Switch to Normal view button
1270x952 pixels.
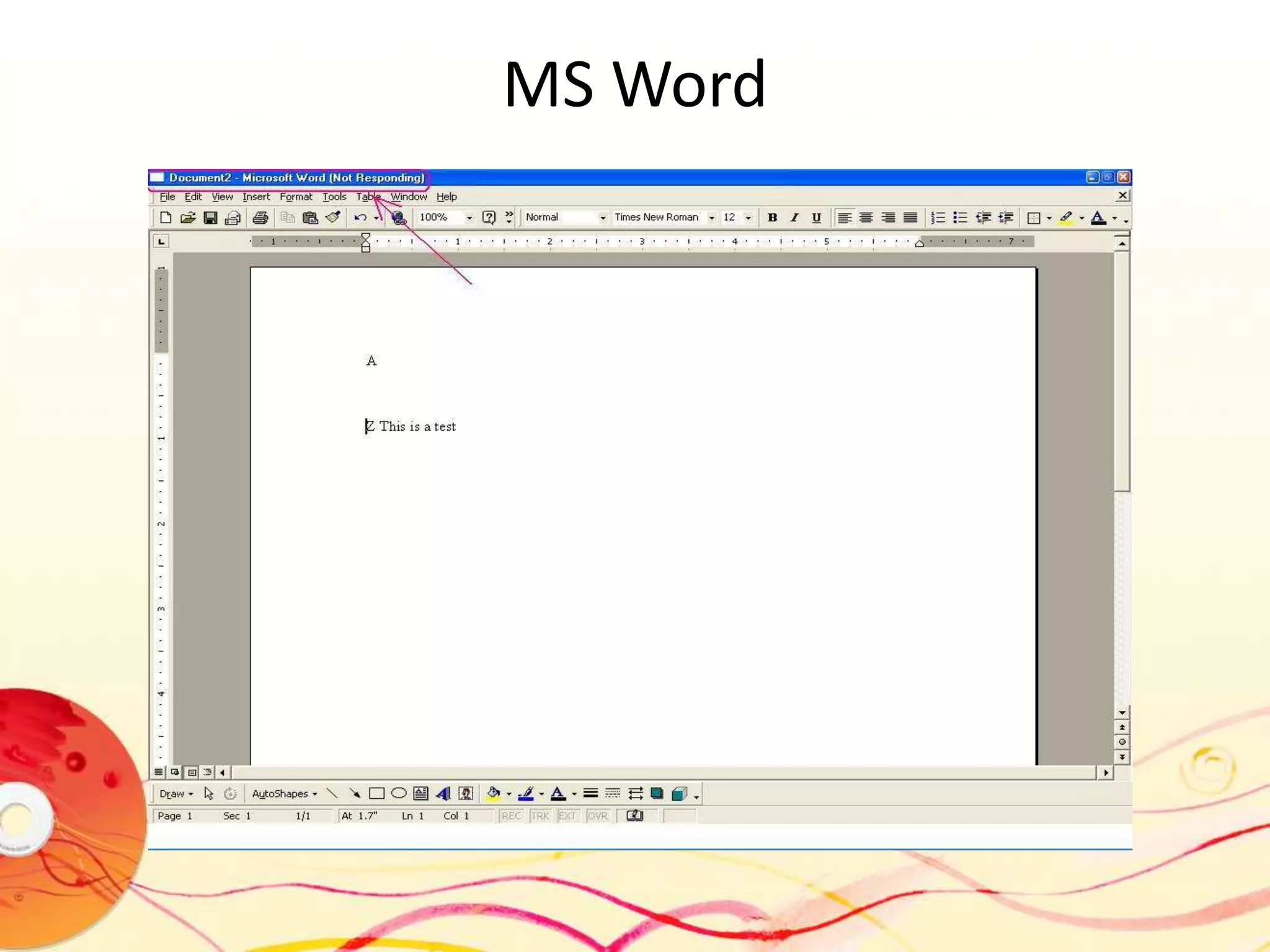point(159,772)
